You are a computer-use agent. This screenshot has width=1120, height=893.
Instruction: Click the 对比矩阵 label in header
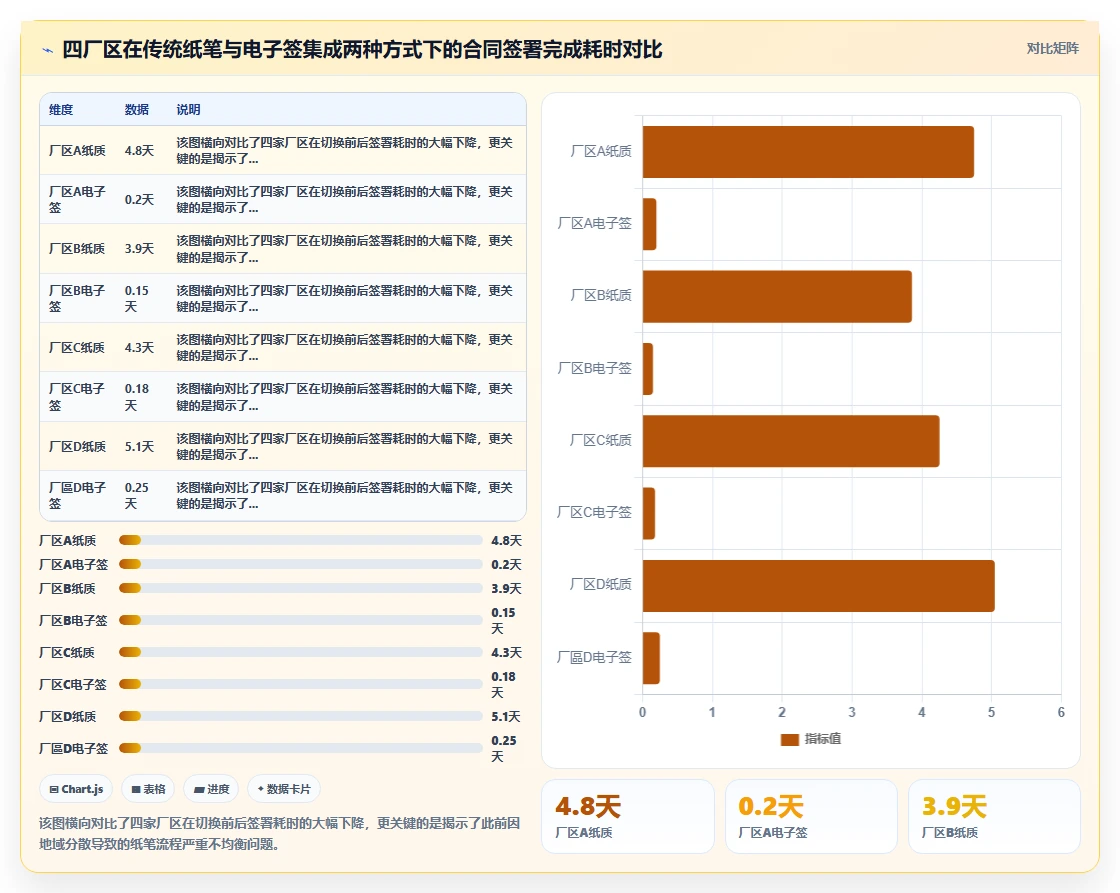pos(1052,49)
